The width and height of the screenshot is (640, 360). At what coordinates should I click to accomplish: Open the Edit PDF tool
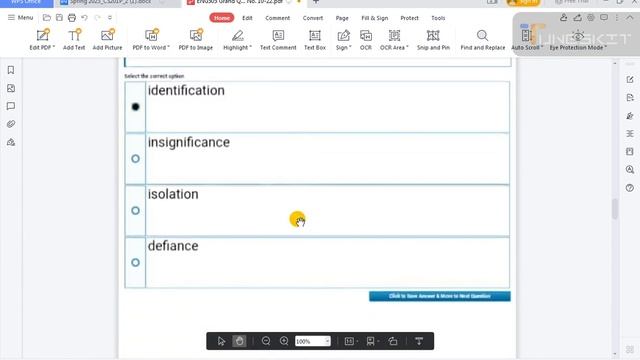tap(42, 40)
